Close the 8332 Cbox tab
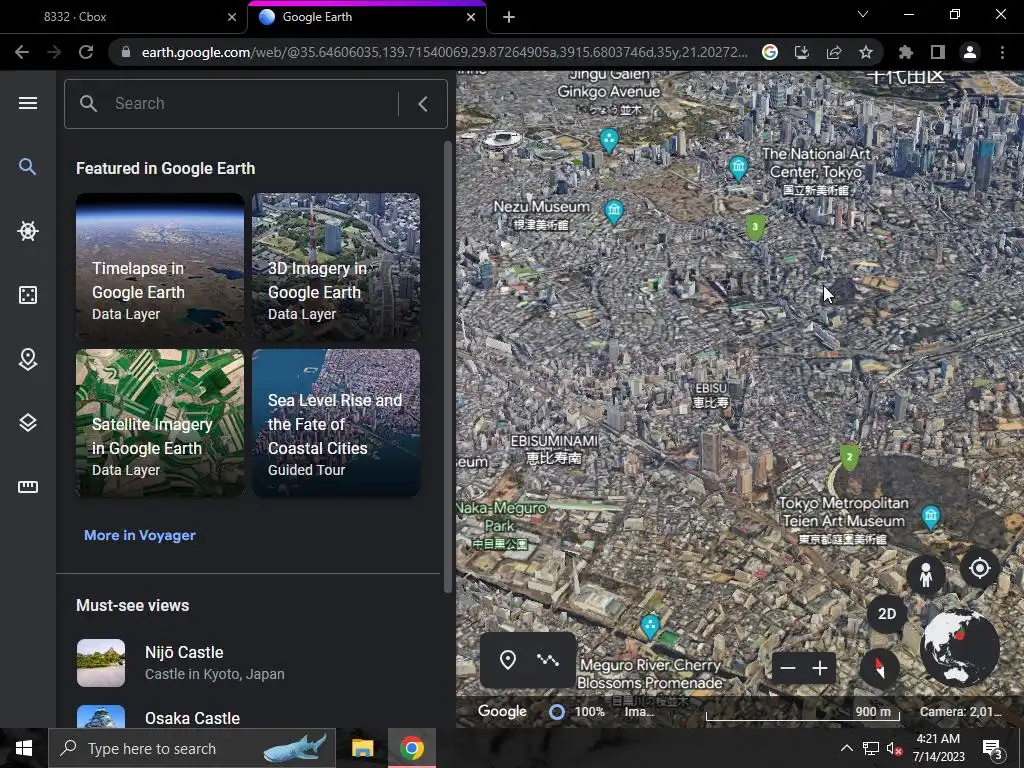1024x768 pixels. 231,17
